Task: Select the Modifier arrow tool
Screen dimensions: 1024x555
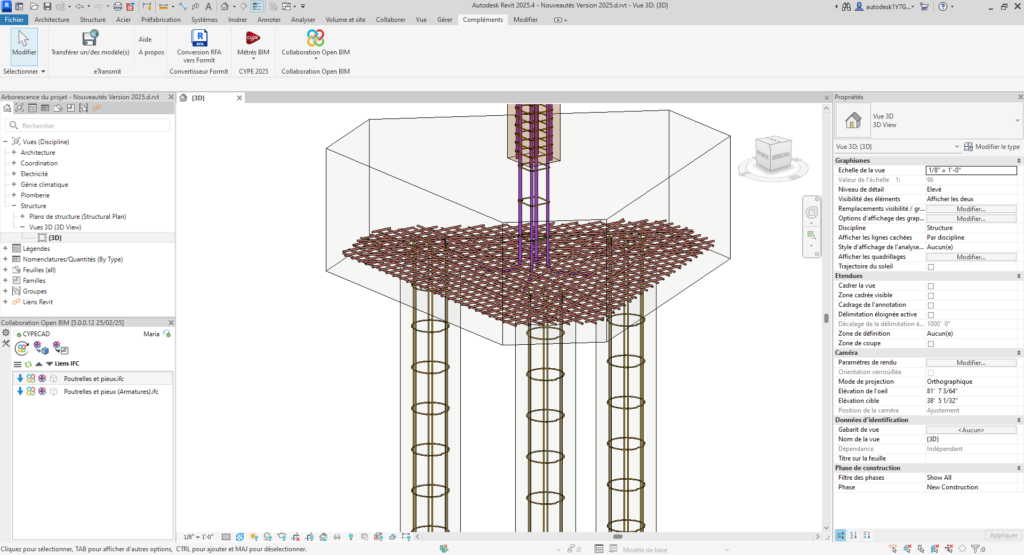Action: [x=24, y=39]
